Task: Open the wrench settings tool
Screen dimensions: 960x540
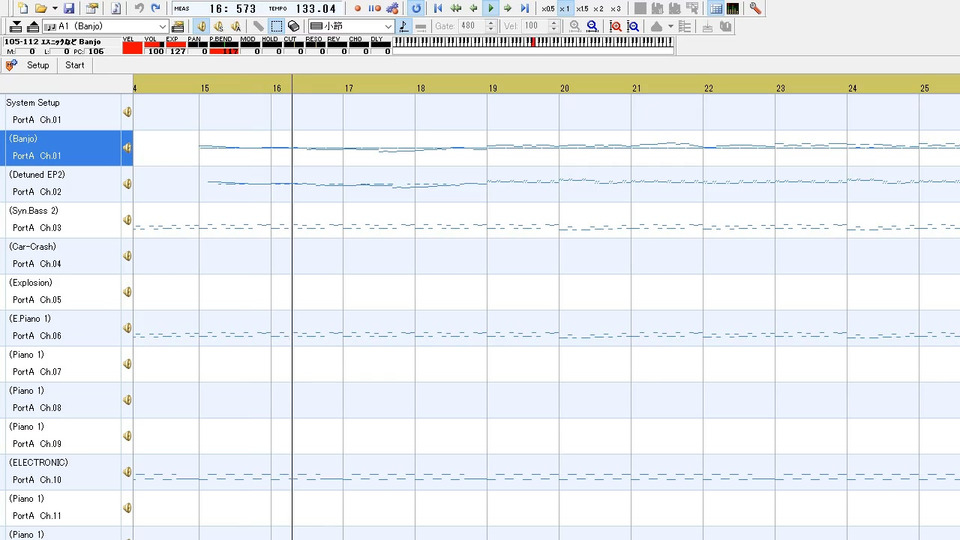Action: [756, 9]
